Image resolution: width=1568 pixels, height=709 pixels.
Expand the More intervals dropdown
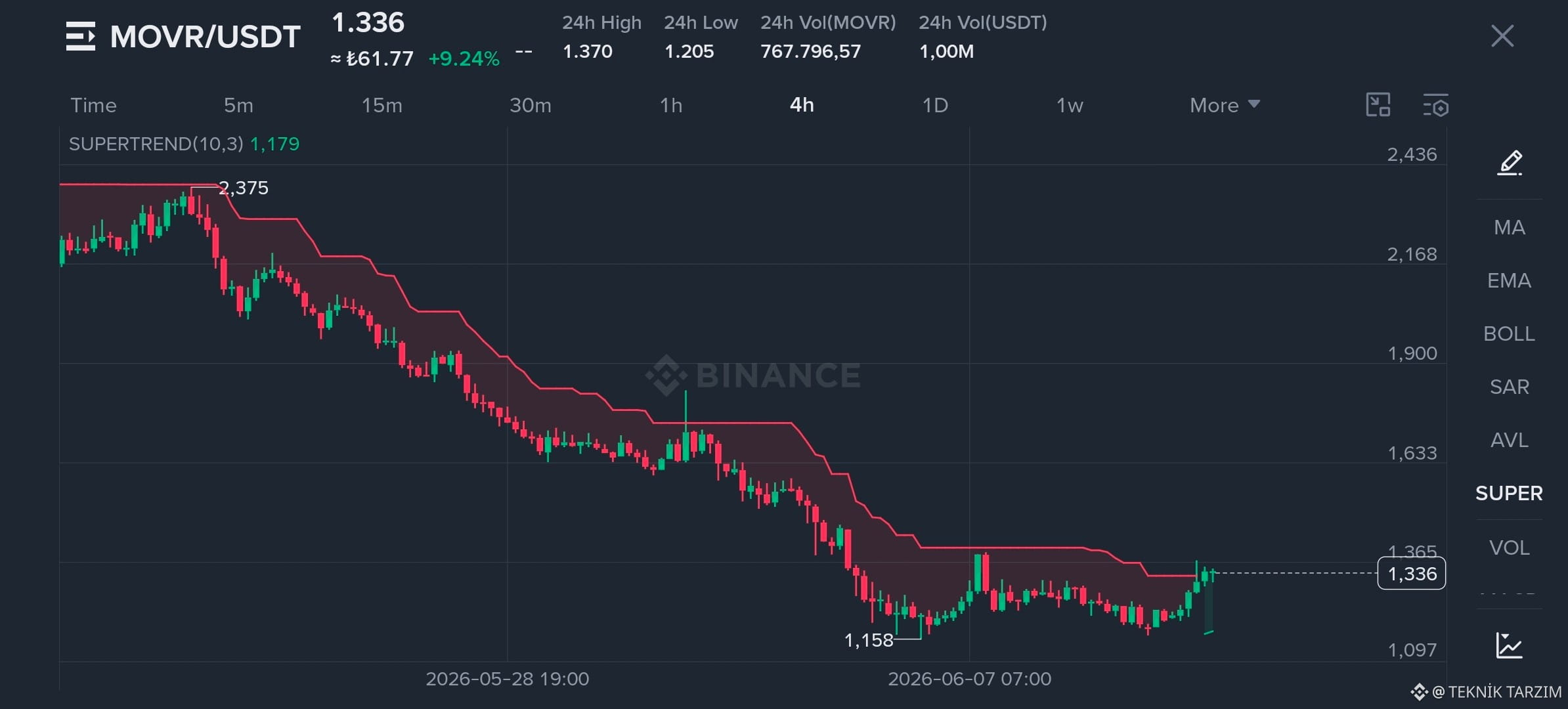tap(1225, 105)
